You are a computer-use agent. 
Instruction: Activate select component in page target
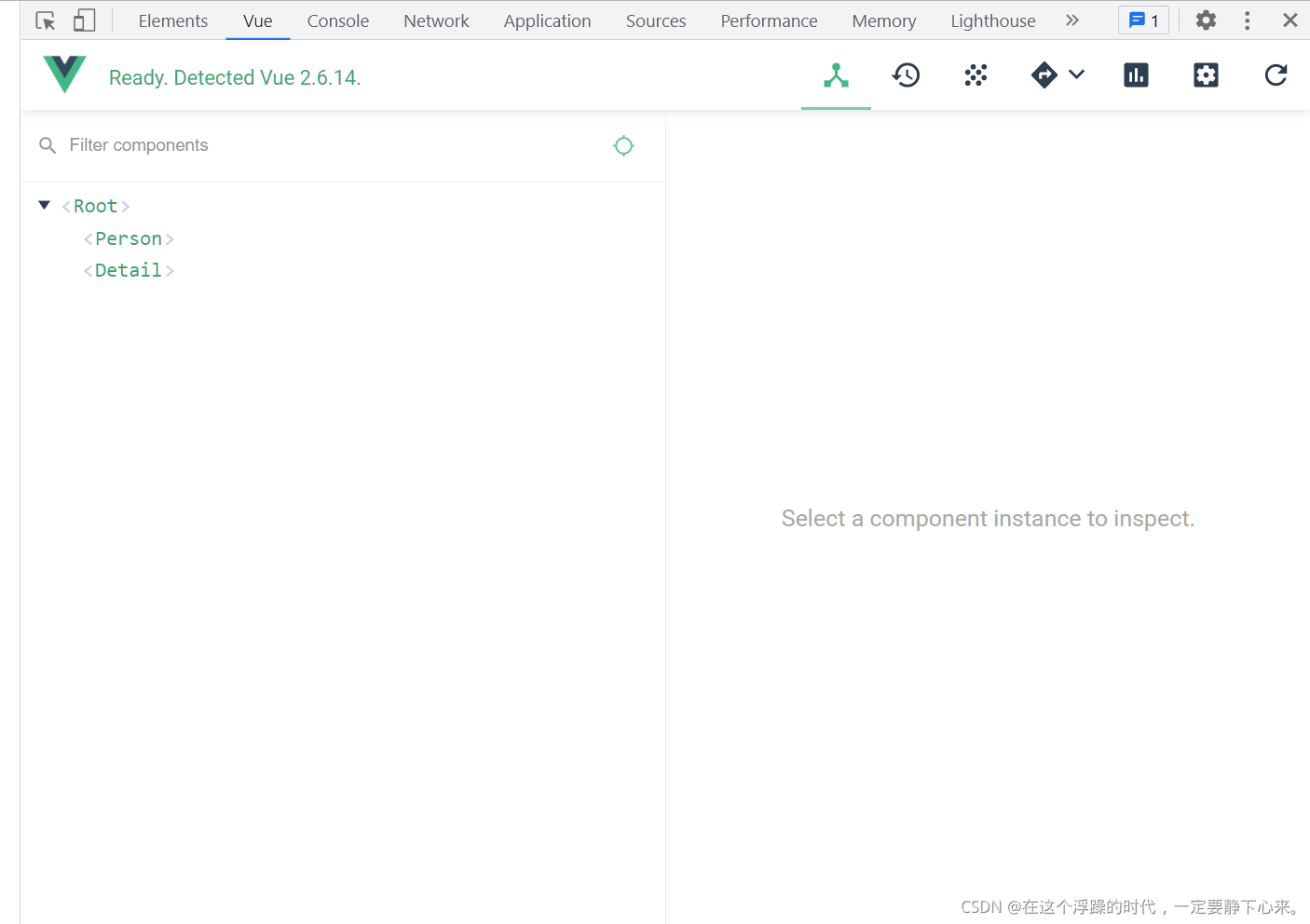[624, 145]
